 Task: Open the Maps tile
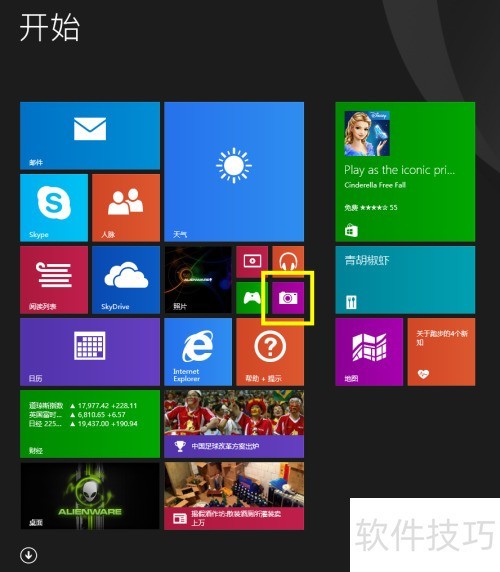[x=369, y=352]
